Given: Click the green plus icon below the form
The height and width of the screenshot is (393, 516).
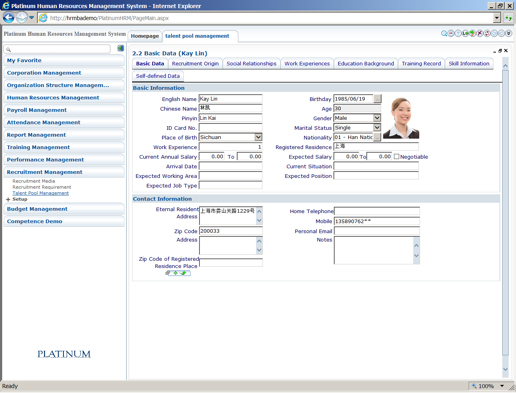Looking at the screenshot, I should (x=176, y=273).
